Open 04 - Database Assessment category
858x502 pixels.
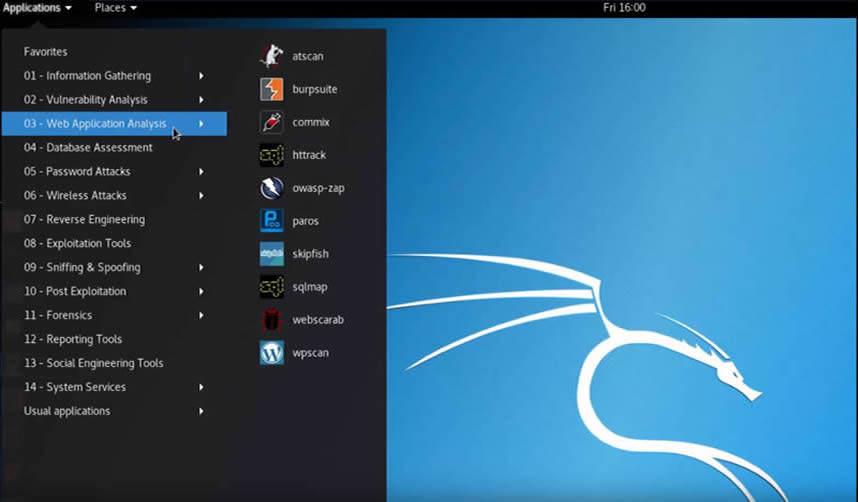[114, 147]
